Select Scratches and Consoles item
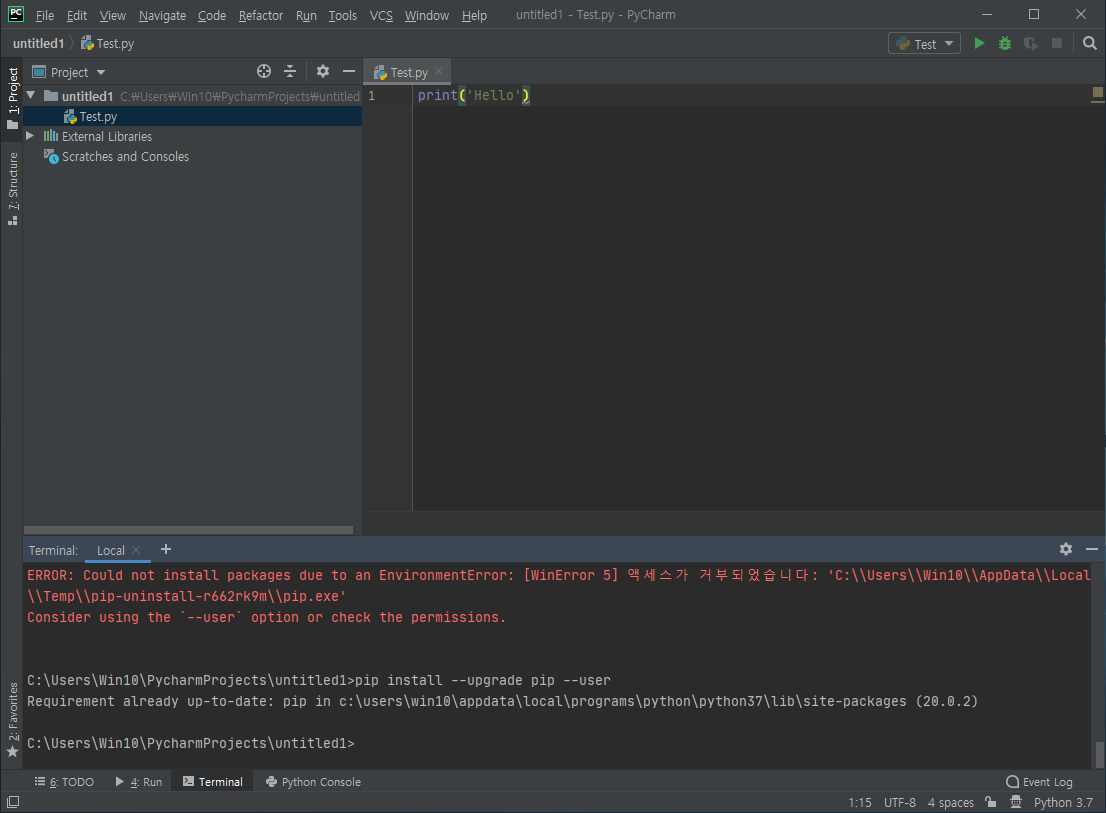This screenshot has height=813, width=1106. coord(125,157)
